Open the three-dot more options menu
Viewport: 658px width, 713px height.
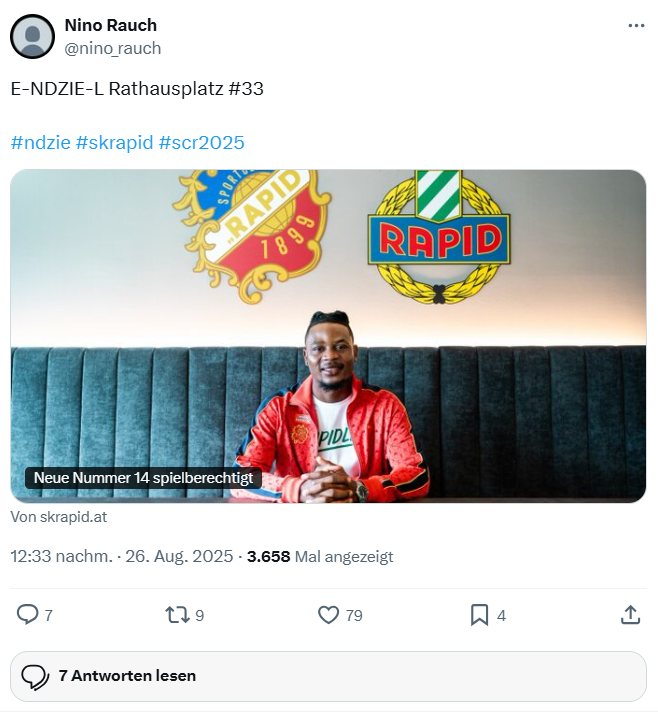(636, 25)
